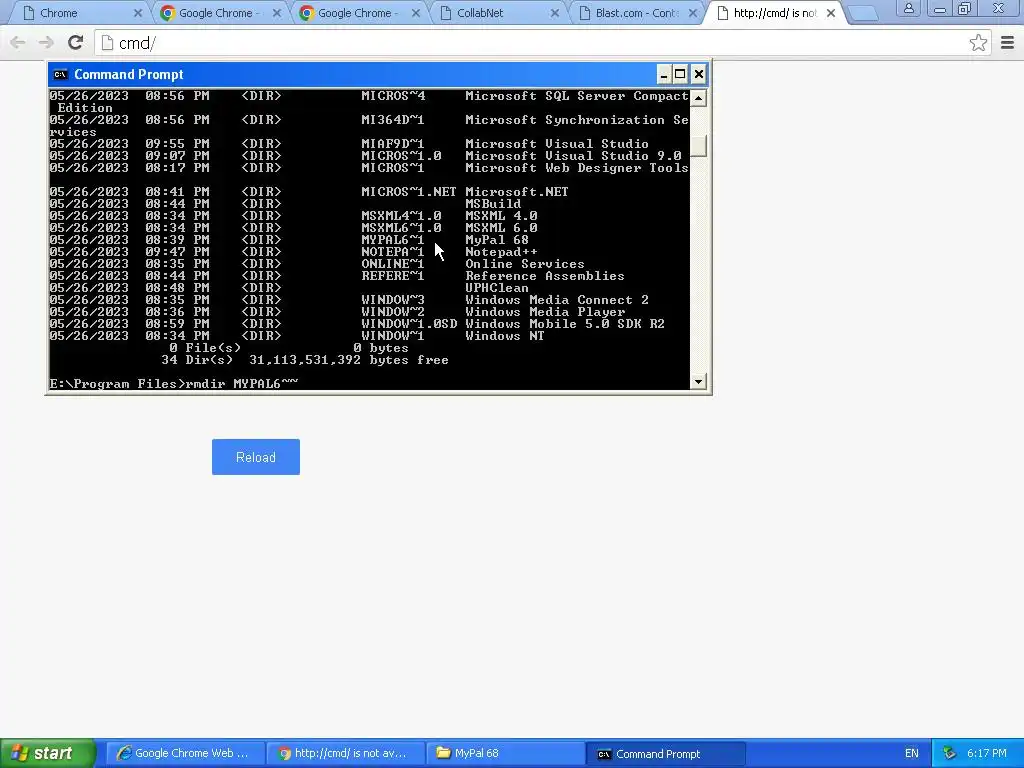
Task: Close the third Google Chrome tab
Action: click(415, 13)
